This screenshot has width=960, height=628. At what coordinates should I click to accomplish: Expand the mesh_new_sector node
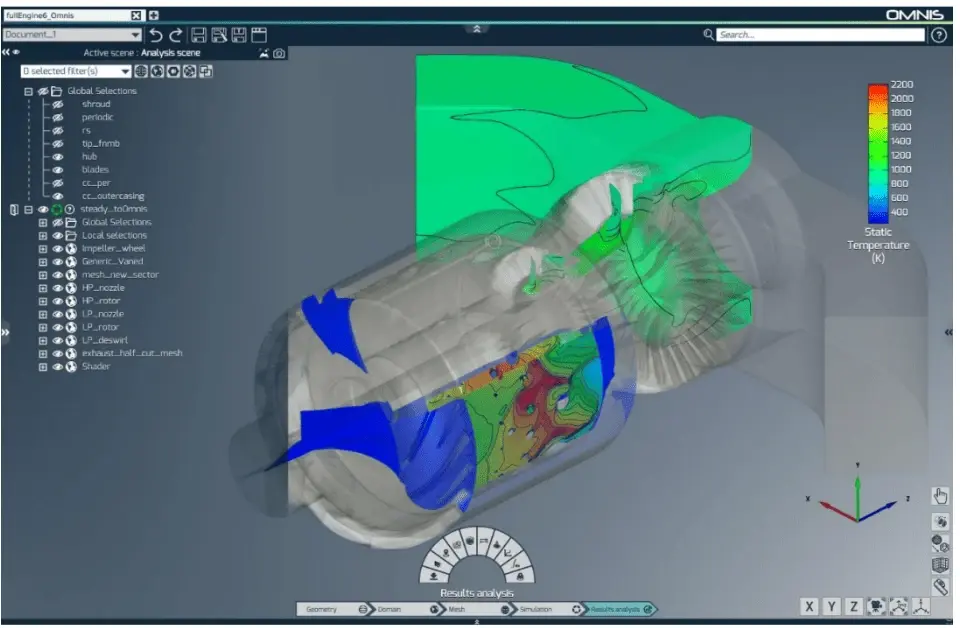[x=42, y=275]
